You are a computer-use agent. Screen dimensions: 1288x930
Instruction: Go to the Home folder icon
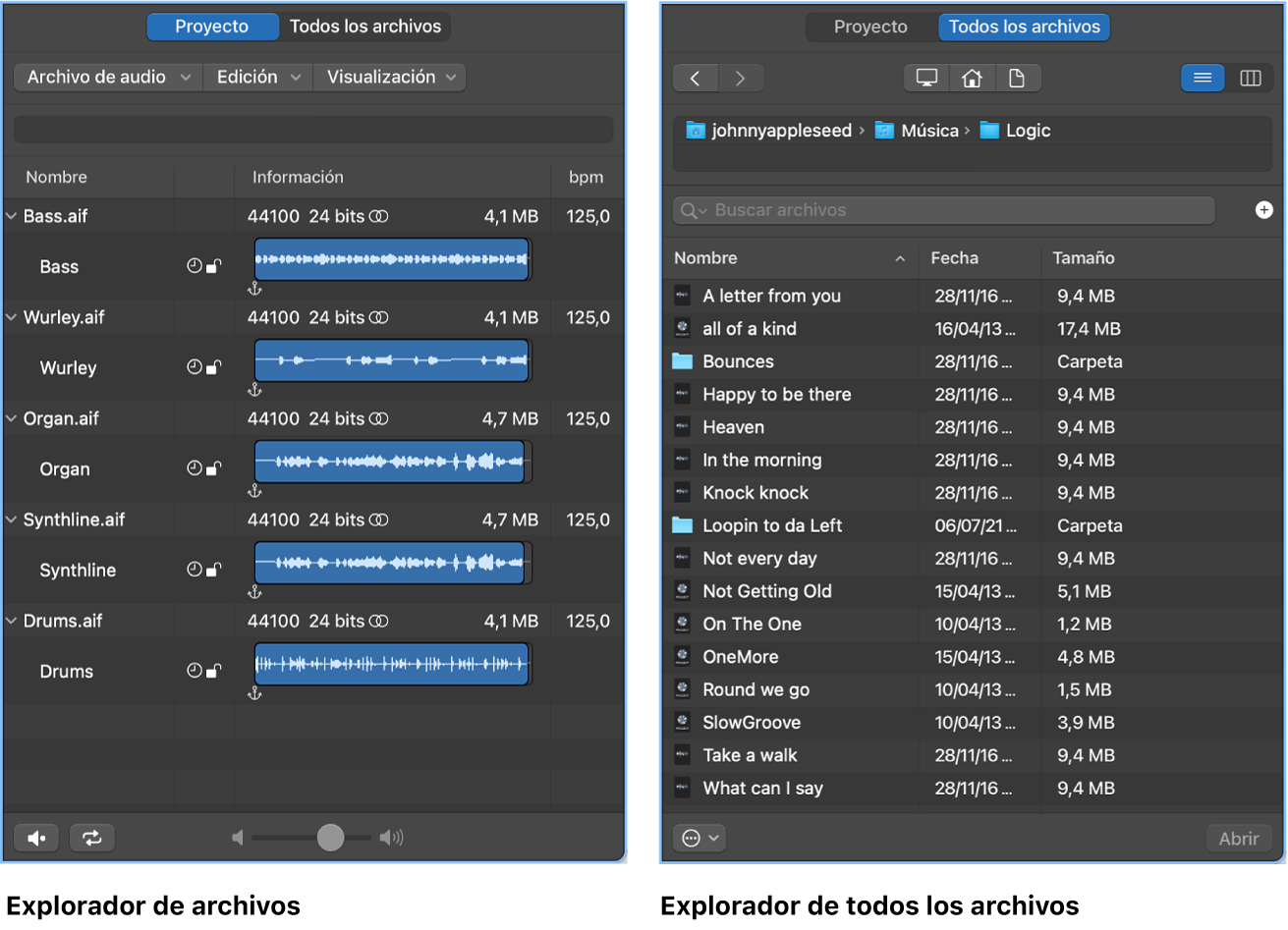[x=972, y=78]
